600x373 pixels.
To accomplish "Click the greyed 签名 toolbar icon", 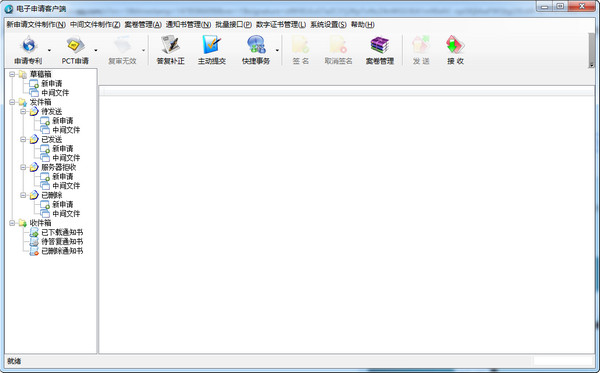I will pos(300,45).
